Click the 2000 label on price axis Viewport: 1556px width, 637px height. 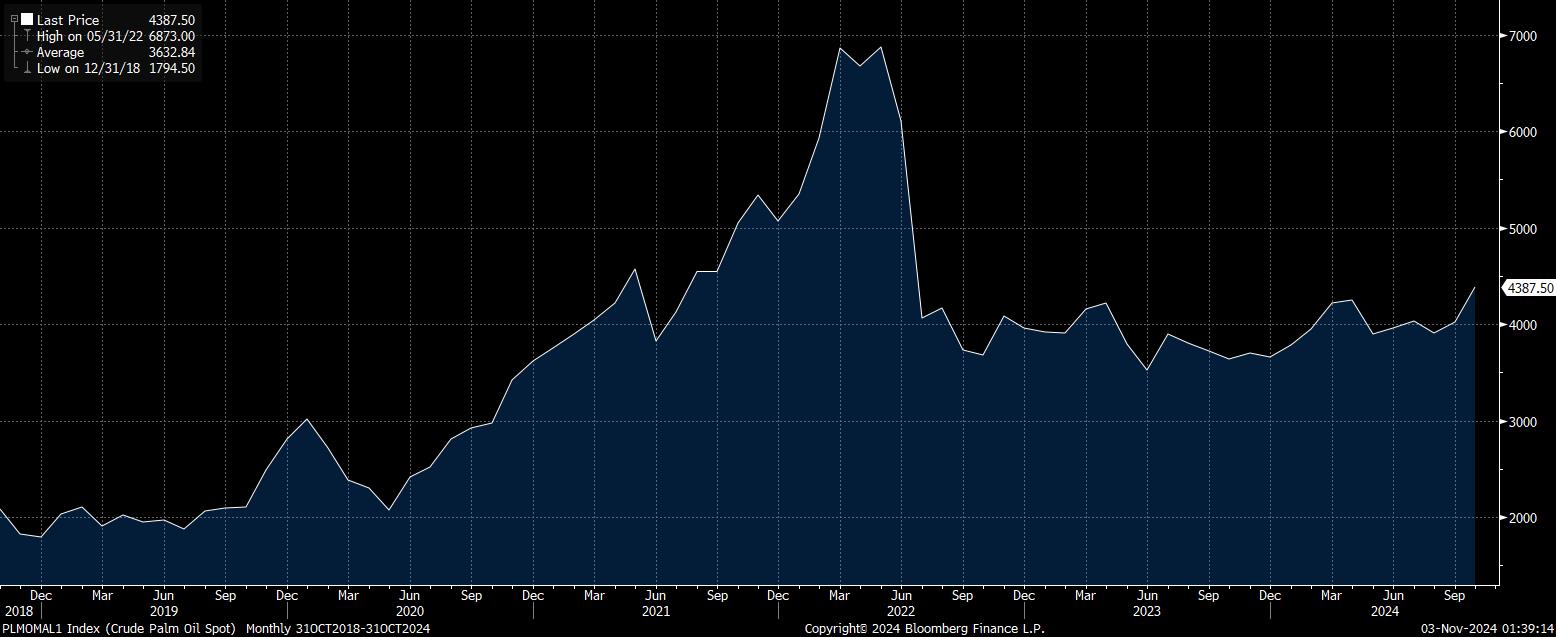[1523, 518]
